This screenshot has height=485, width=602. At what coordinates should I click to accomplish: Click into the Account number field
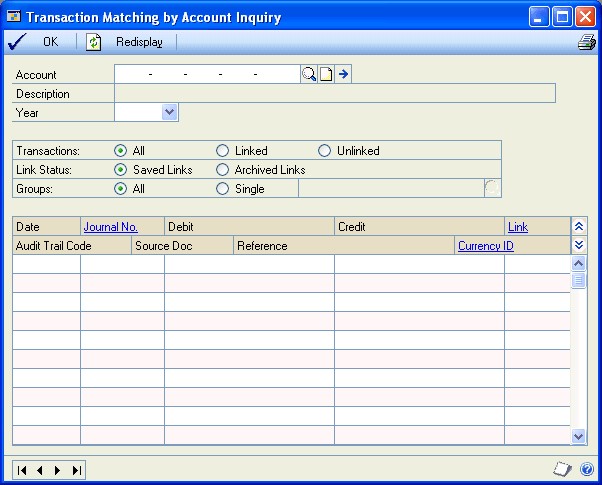pos(207,74)
